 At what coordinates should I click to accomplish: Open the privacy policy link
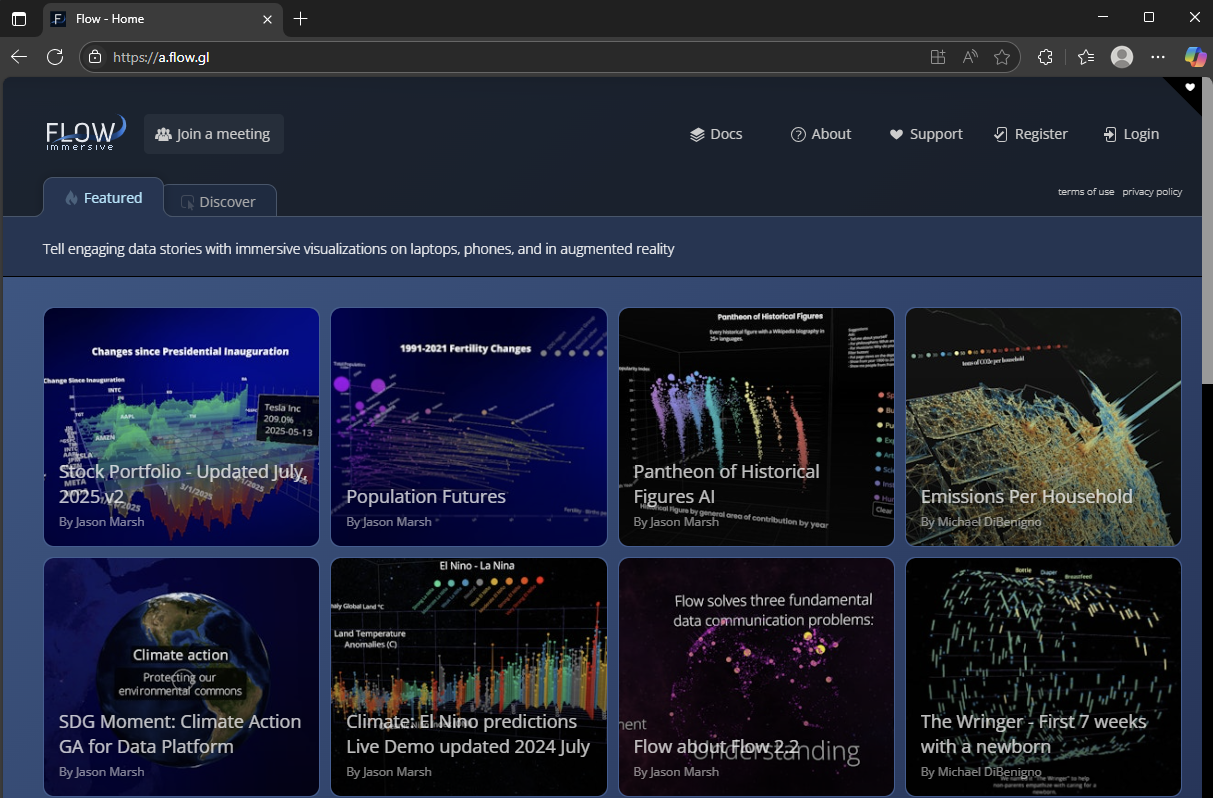pyautogui.click(x=1152, y=192)
